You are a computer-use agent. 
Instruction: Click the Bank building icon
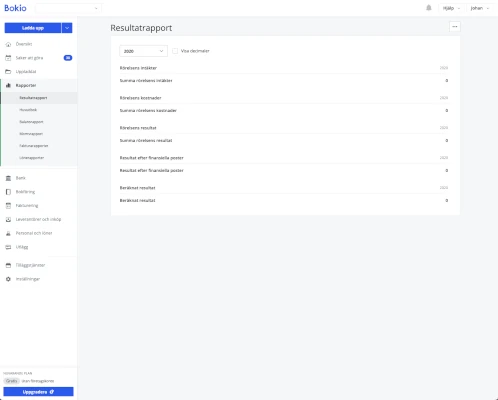pos(8,178)
